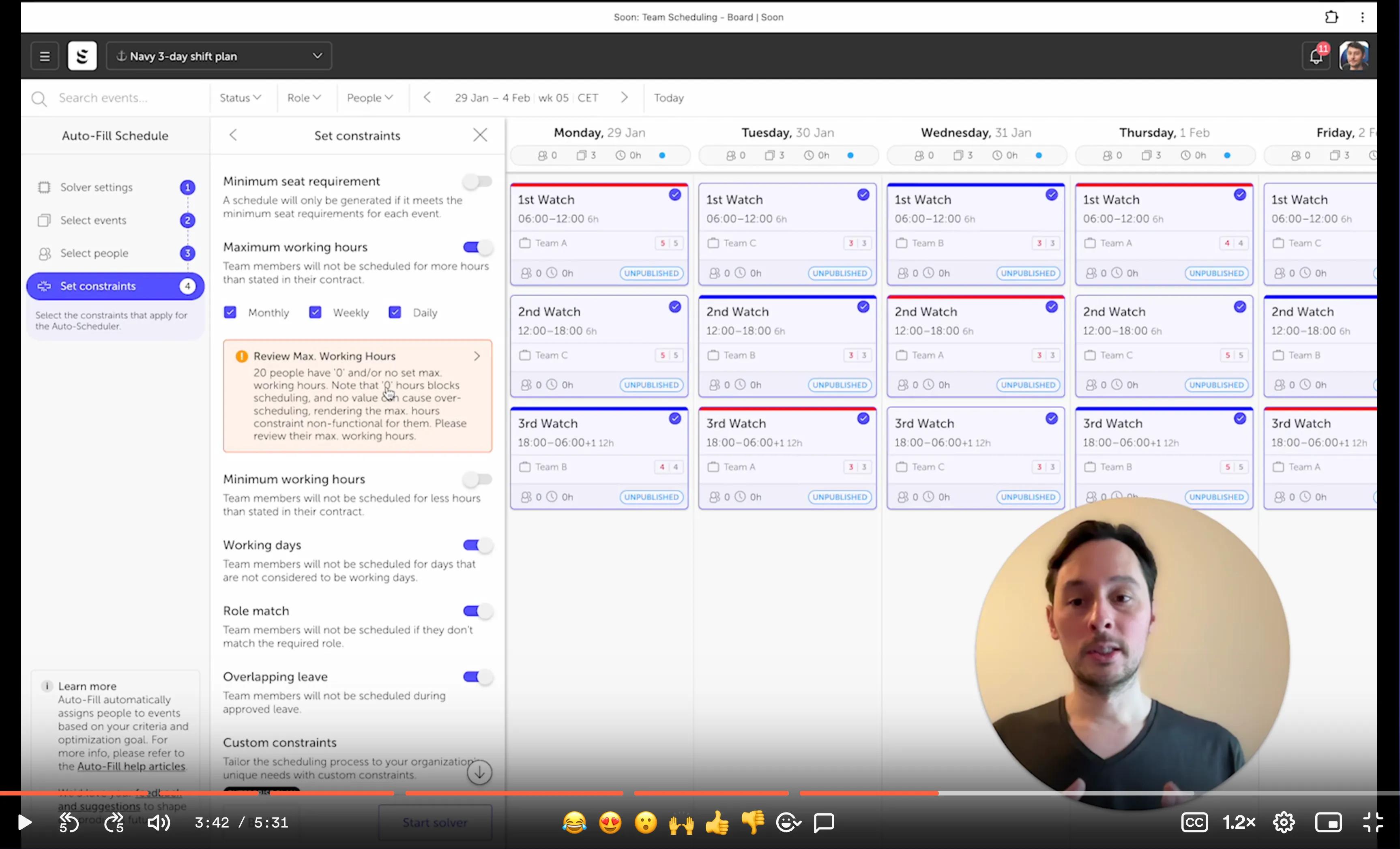Go back from the Set constraints panel
The width and height of the screenshot is (1400, 849).
(x=233, y=135)
